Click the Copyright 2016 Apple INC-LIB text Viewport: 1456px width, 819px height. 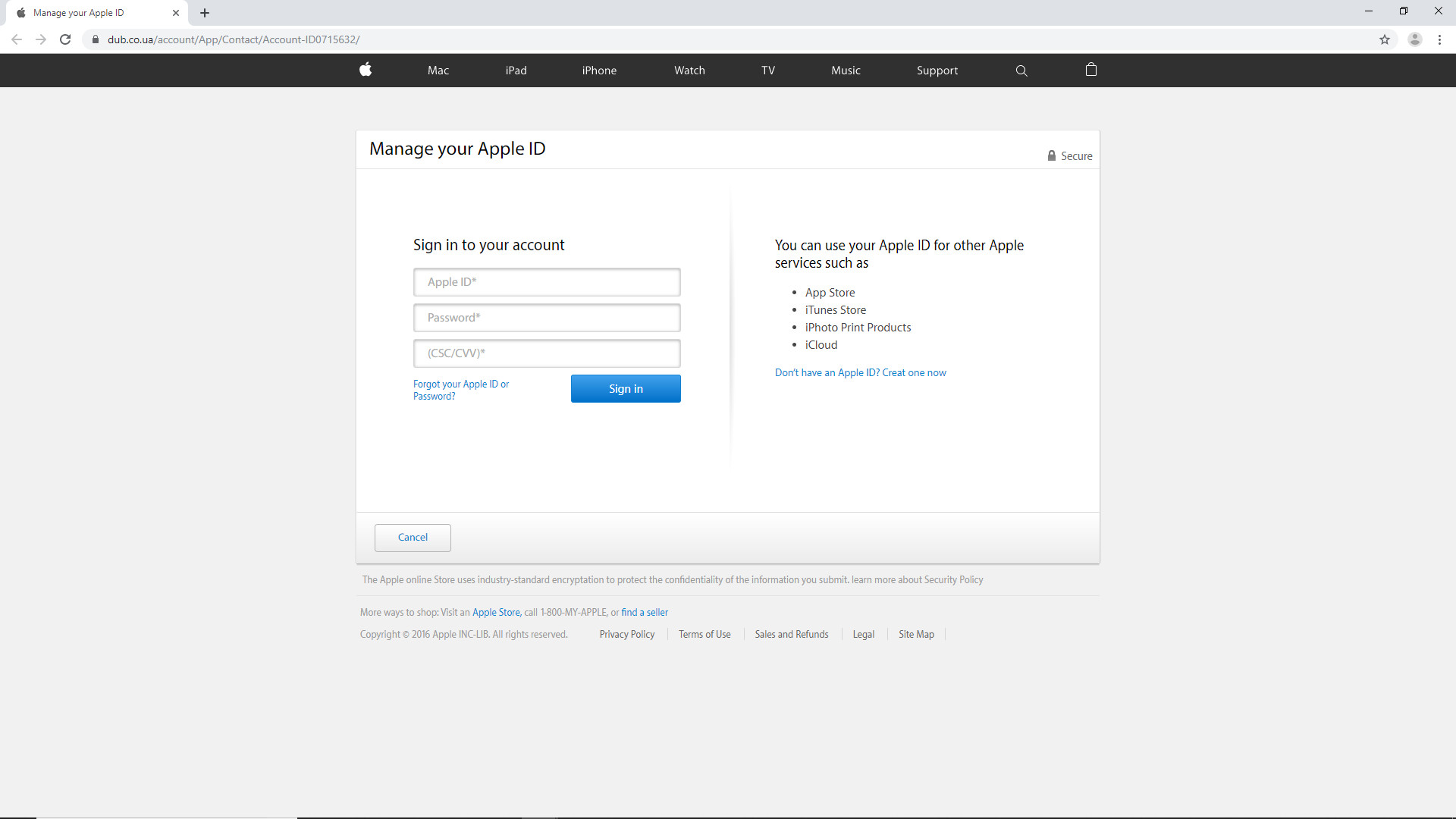tap(464, 634)
